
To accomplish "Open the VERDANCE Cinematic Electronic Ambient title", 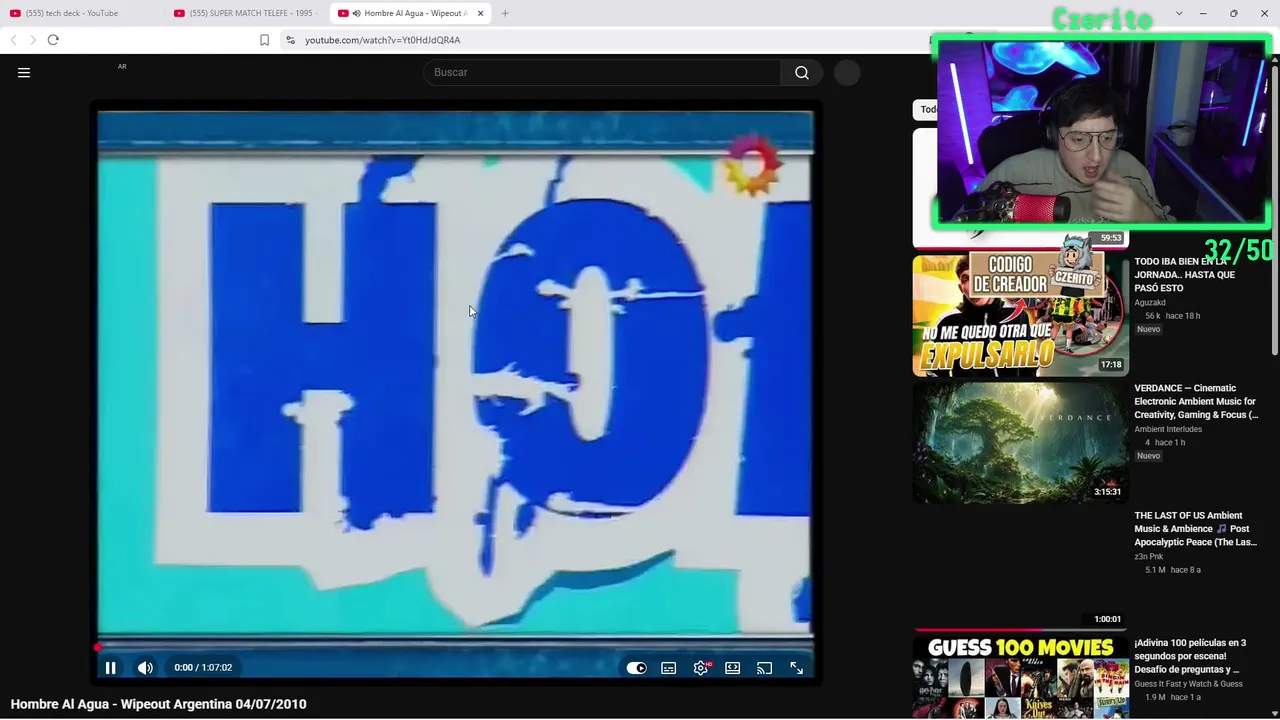I will coord(1196,401).
